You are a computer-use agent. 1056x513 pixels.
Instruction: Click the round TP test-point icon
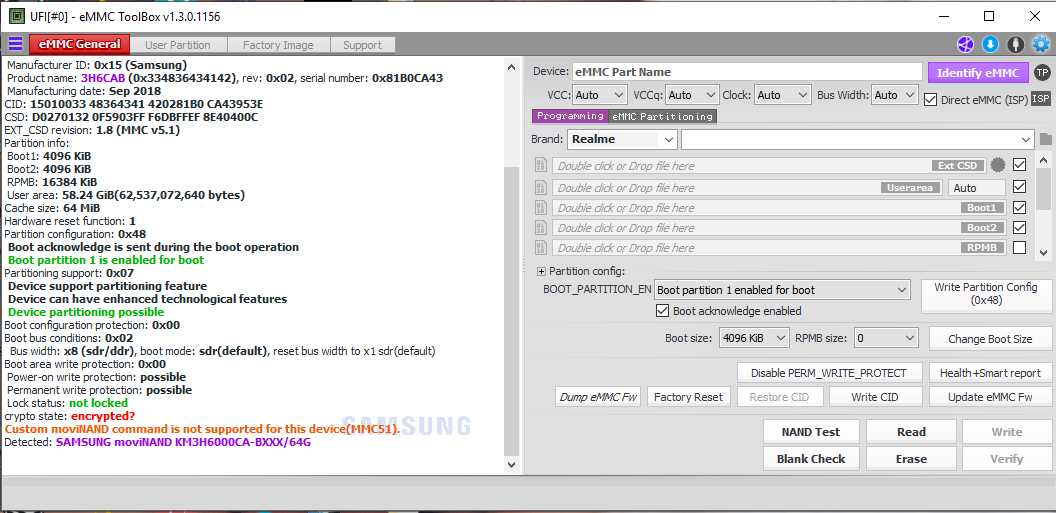click(x=1042, y=73)
